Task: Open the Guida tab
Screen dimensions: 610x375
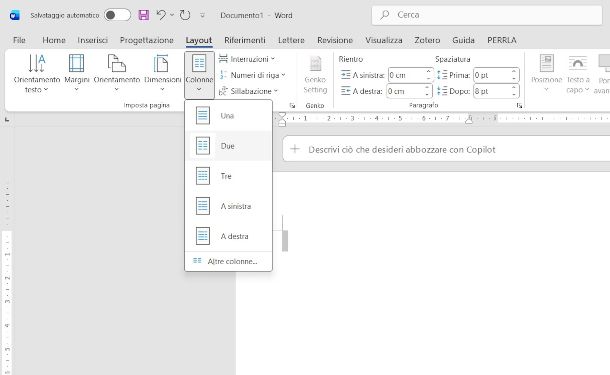Action: pyautogui.click(x=463, y=40)
